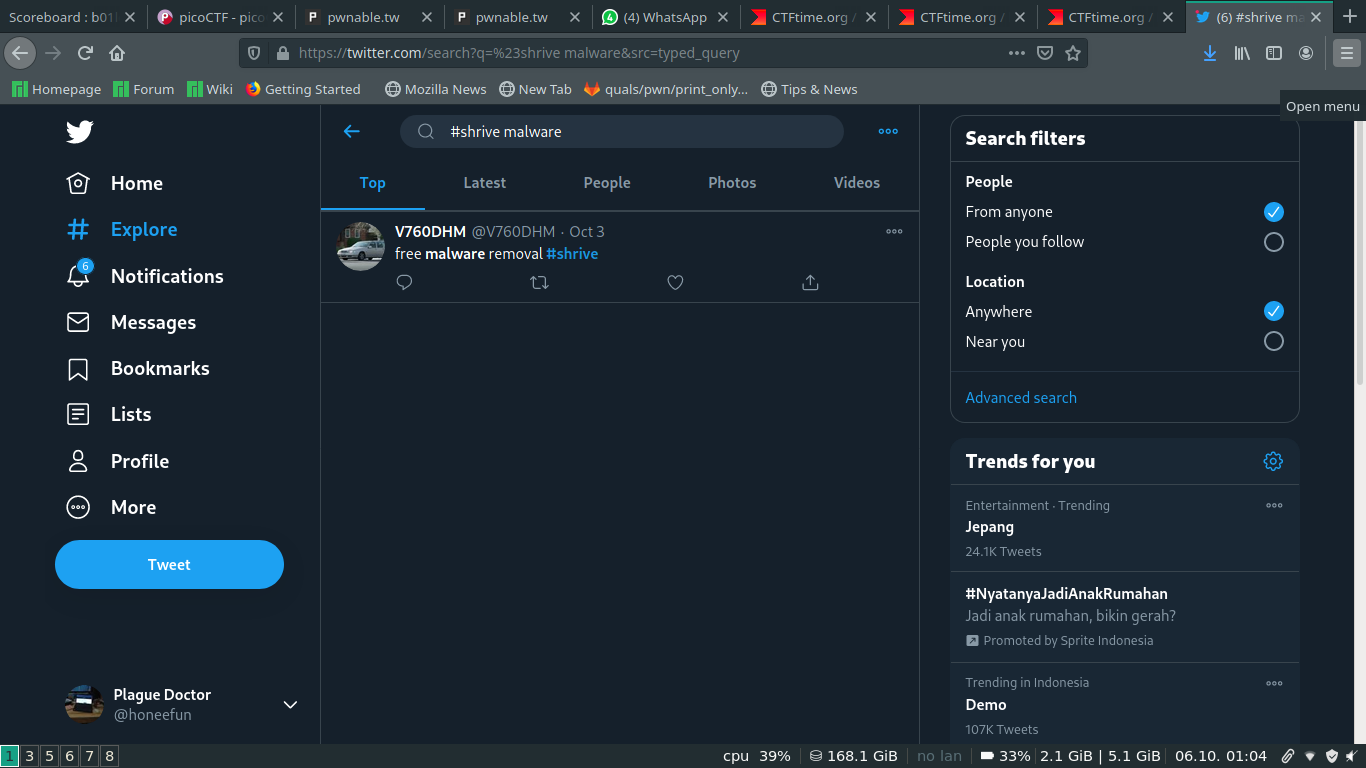Open the Firefox account icon
This screenshot has height=768, width=1366.
1306,53
